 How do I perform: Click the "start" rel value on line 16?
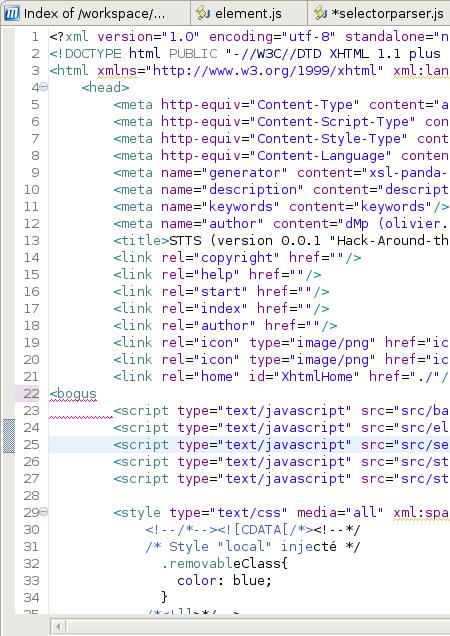[x=220, y=292]
